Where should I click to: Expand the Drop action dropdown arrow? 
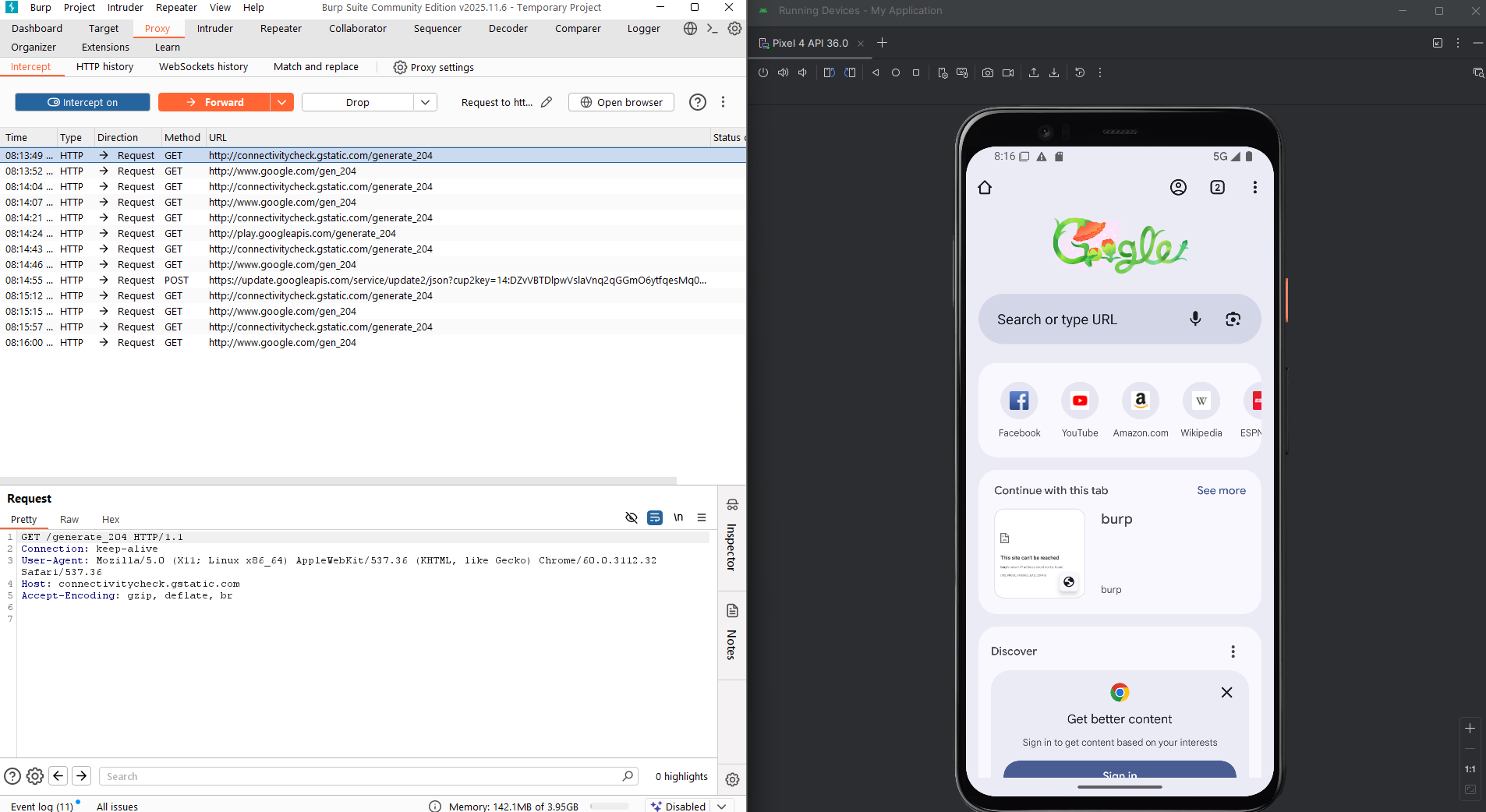click(425, 102)
